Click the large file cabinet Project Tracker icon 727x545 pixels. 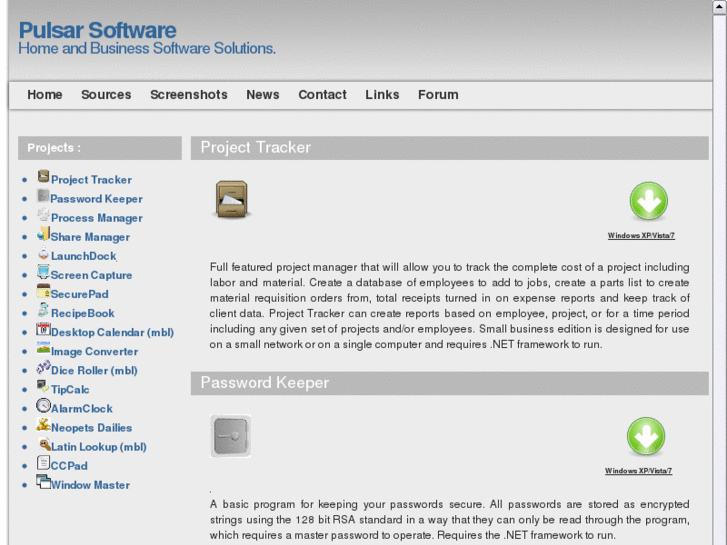pos(232,199)
